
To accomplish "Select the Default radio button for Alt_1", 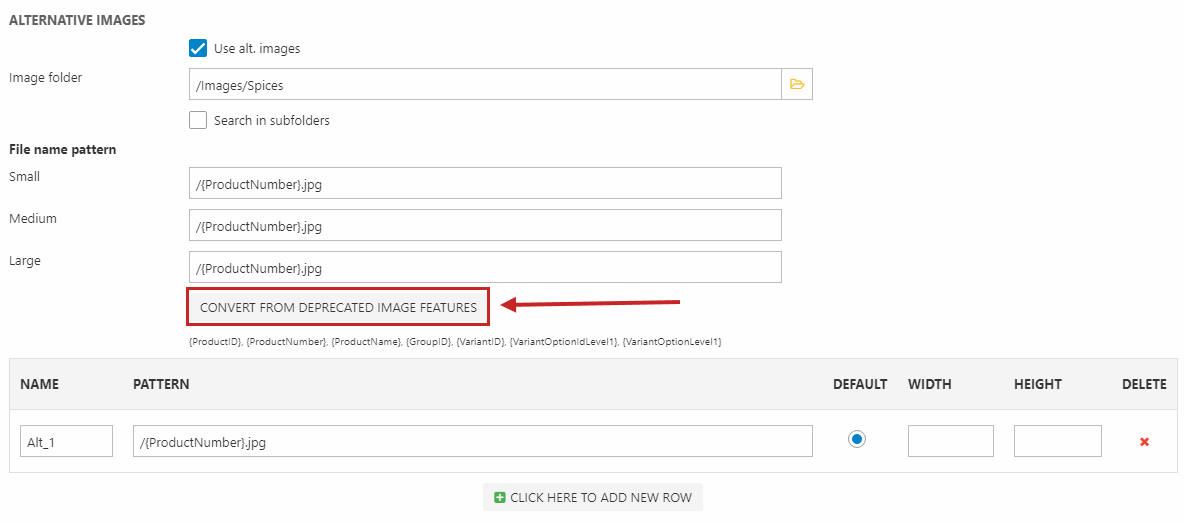I will point(857,440).
